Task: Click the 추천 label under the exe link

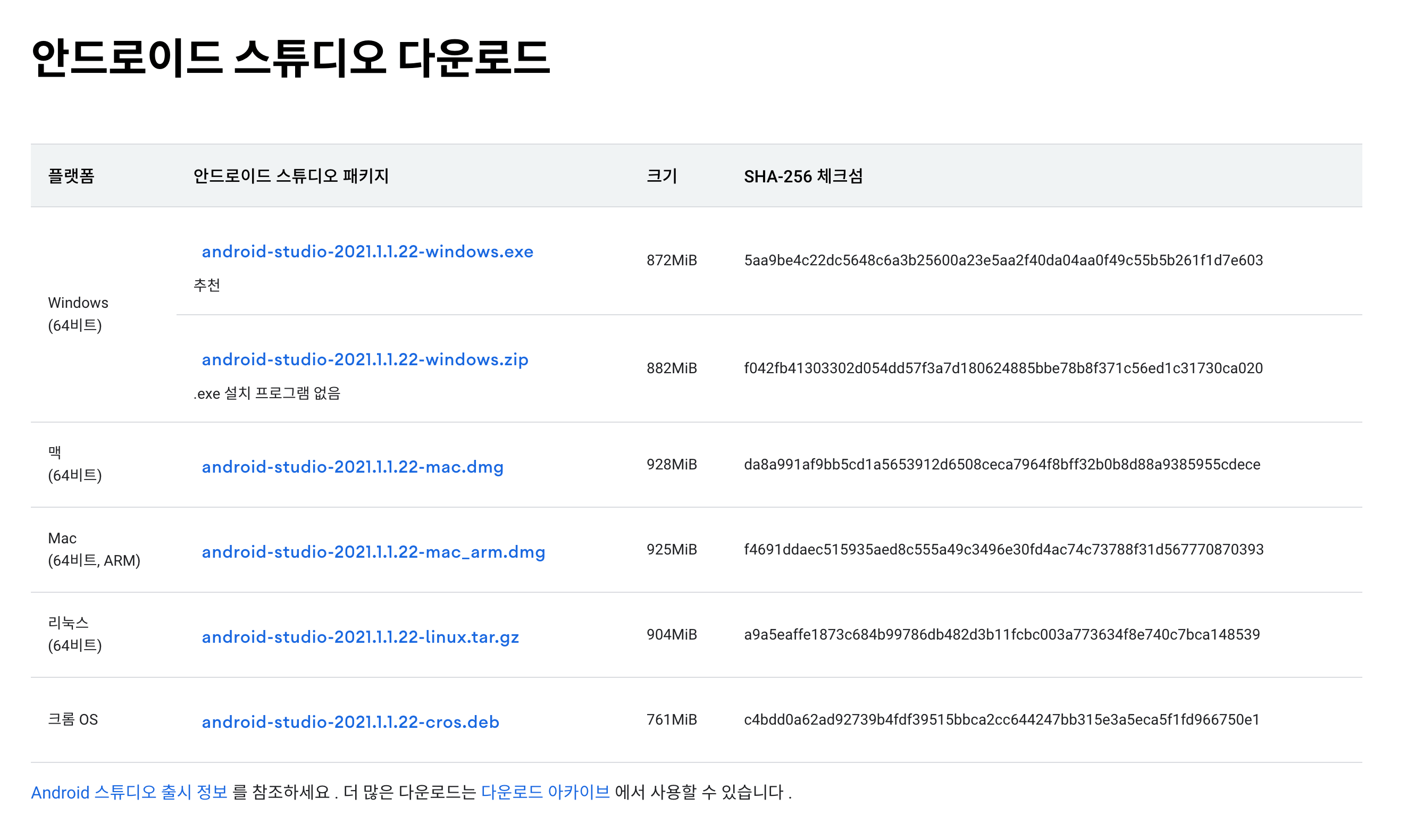Action: (x=206, y=287)
